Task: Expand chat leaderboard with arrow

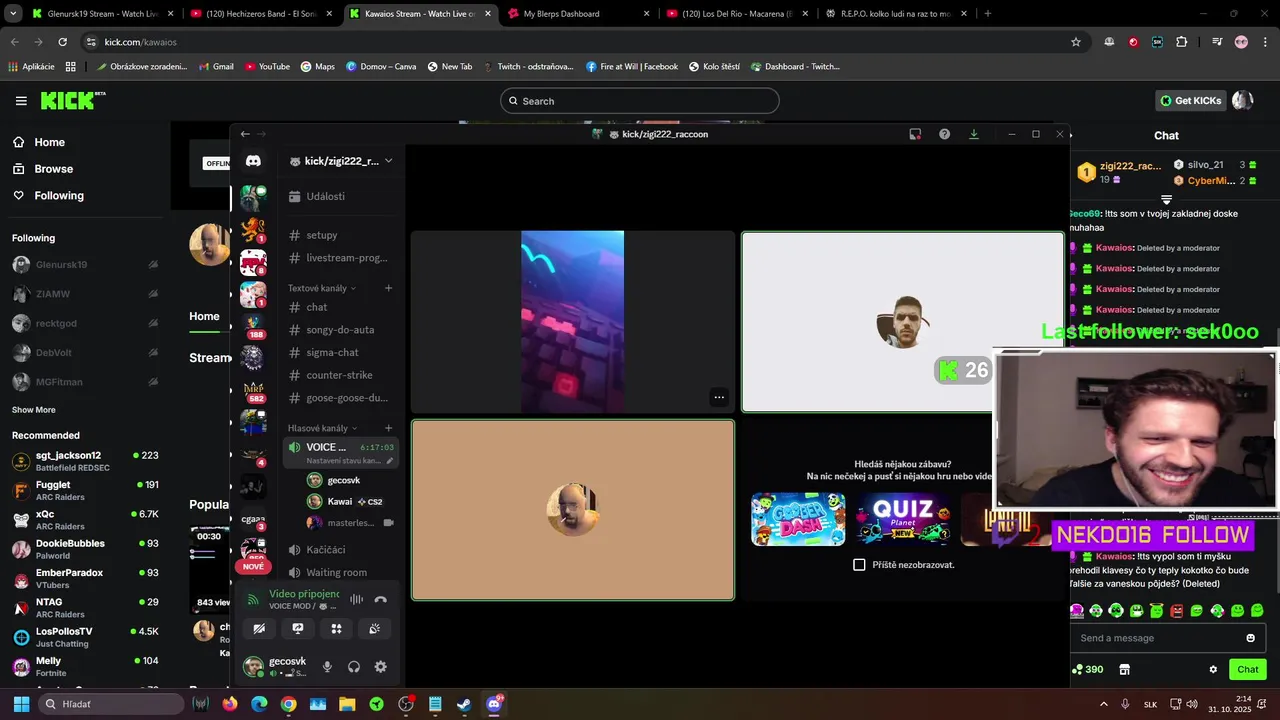Action: pos(1166,200)
